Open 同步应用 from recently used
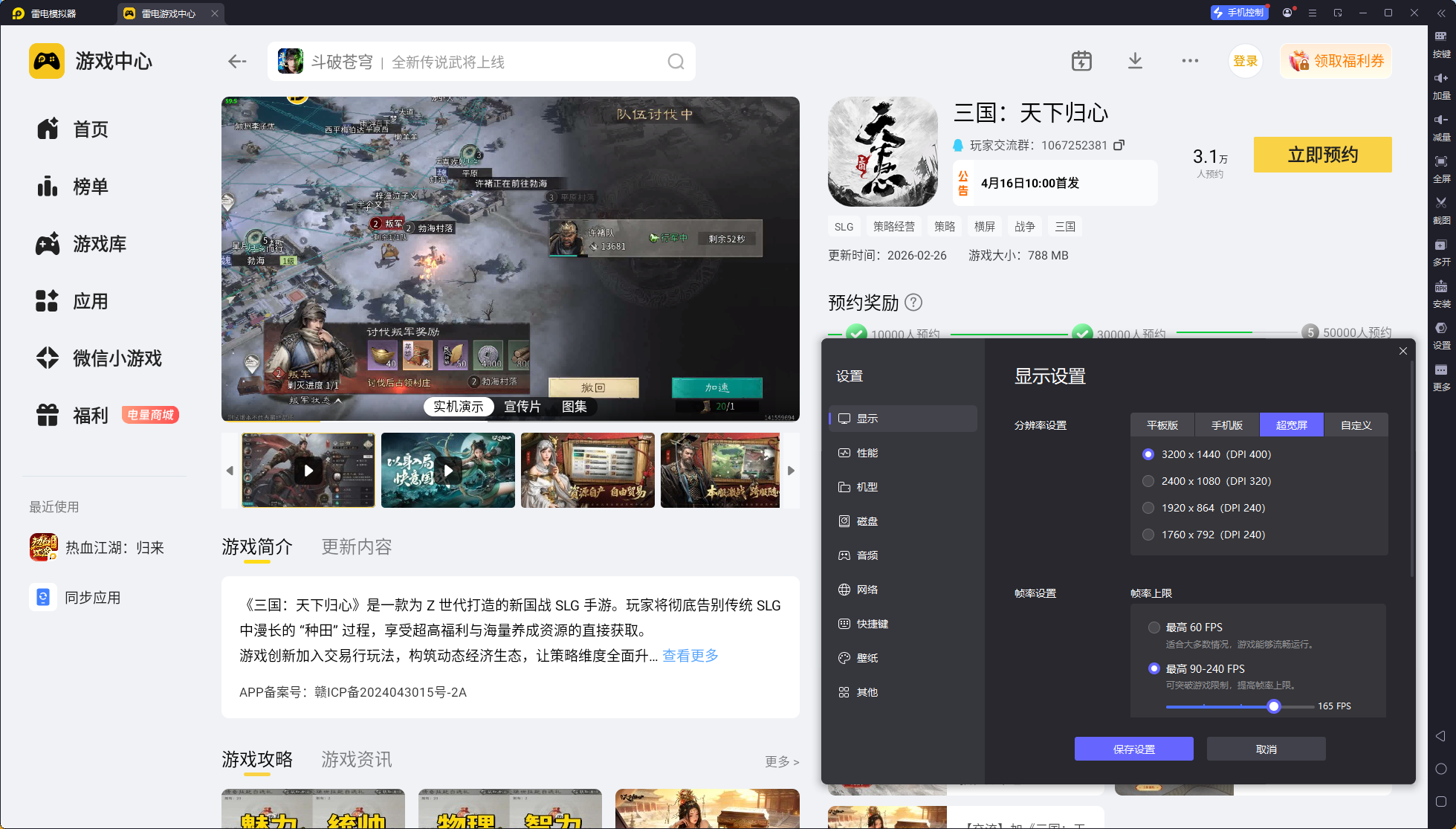The image size is (1456, 829). pyautogui.click(x=75, y=597)
